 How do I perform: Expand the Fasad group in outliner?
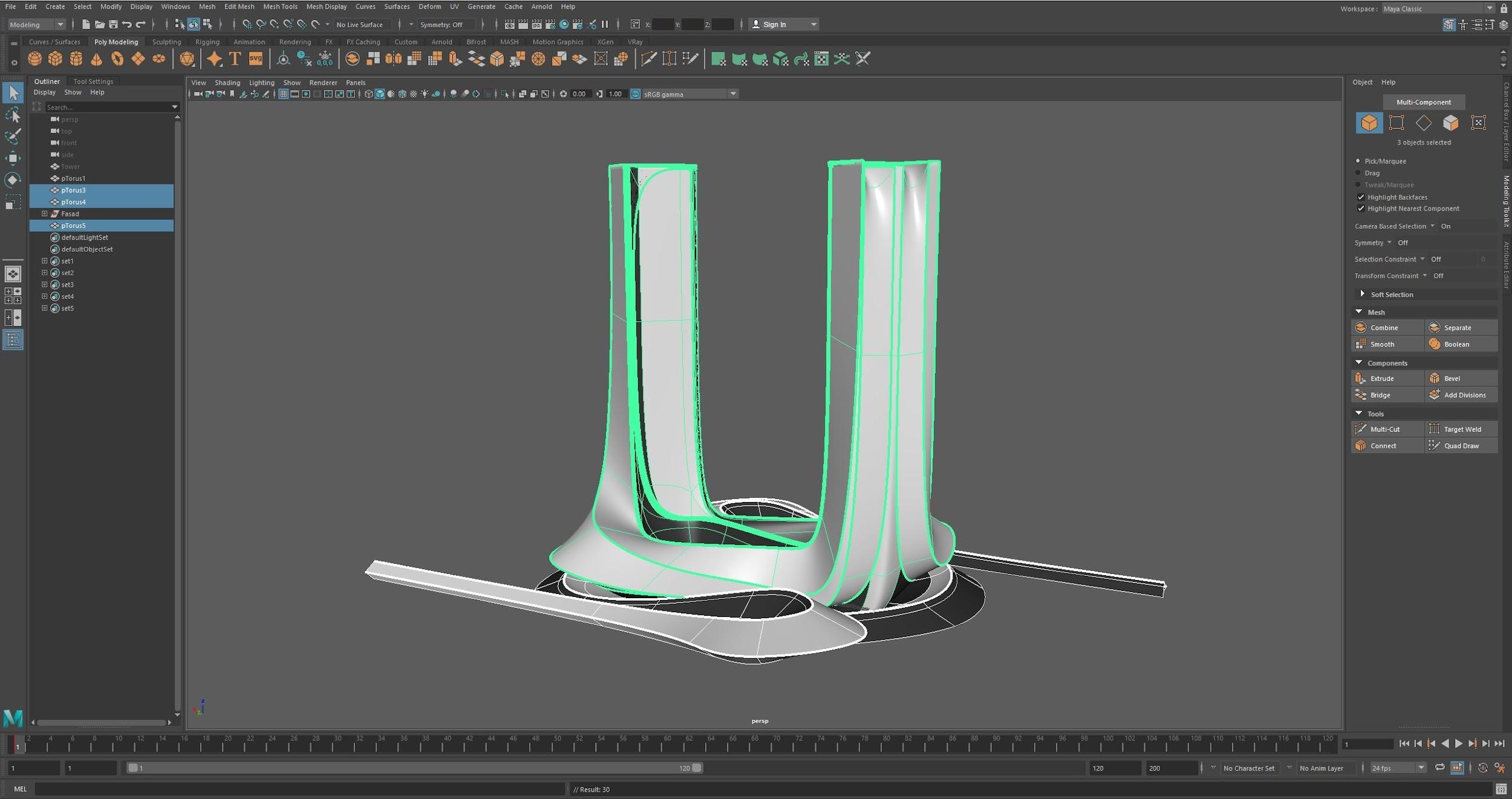coord(44,214)
